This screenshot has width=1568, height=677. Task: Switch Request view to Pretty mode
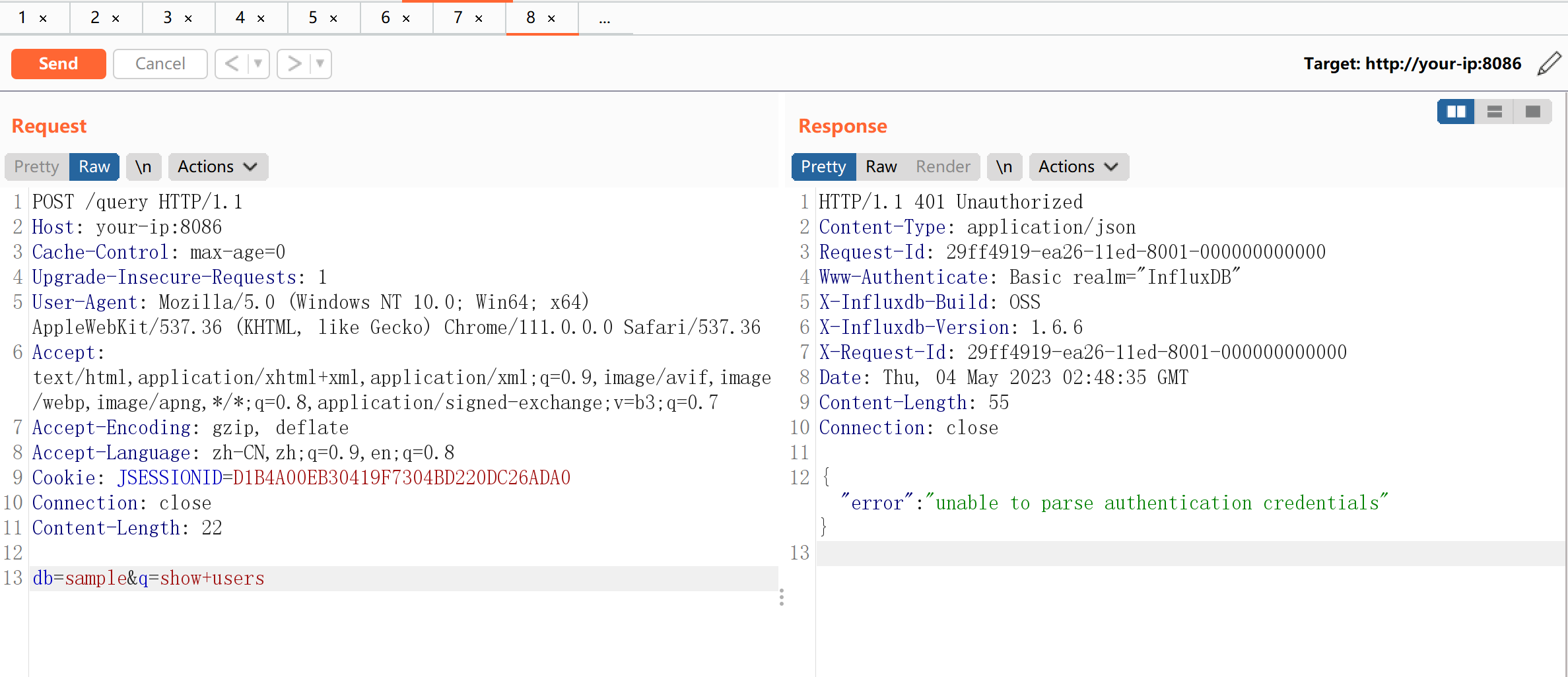tap(37, 167)
